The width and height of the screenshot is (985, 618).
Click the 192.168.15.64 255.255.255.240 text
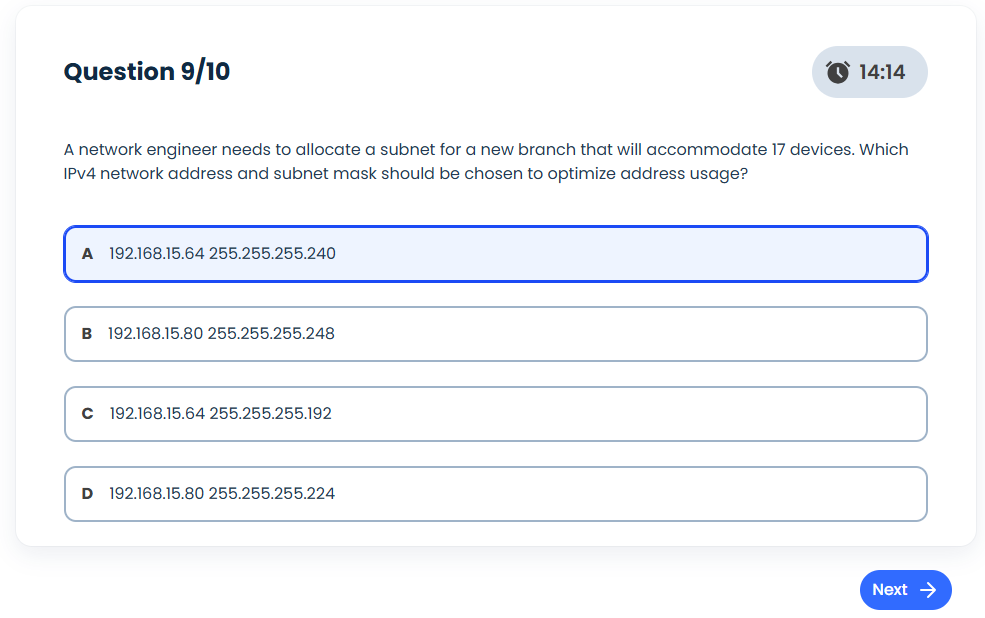(x=222, y=254)
